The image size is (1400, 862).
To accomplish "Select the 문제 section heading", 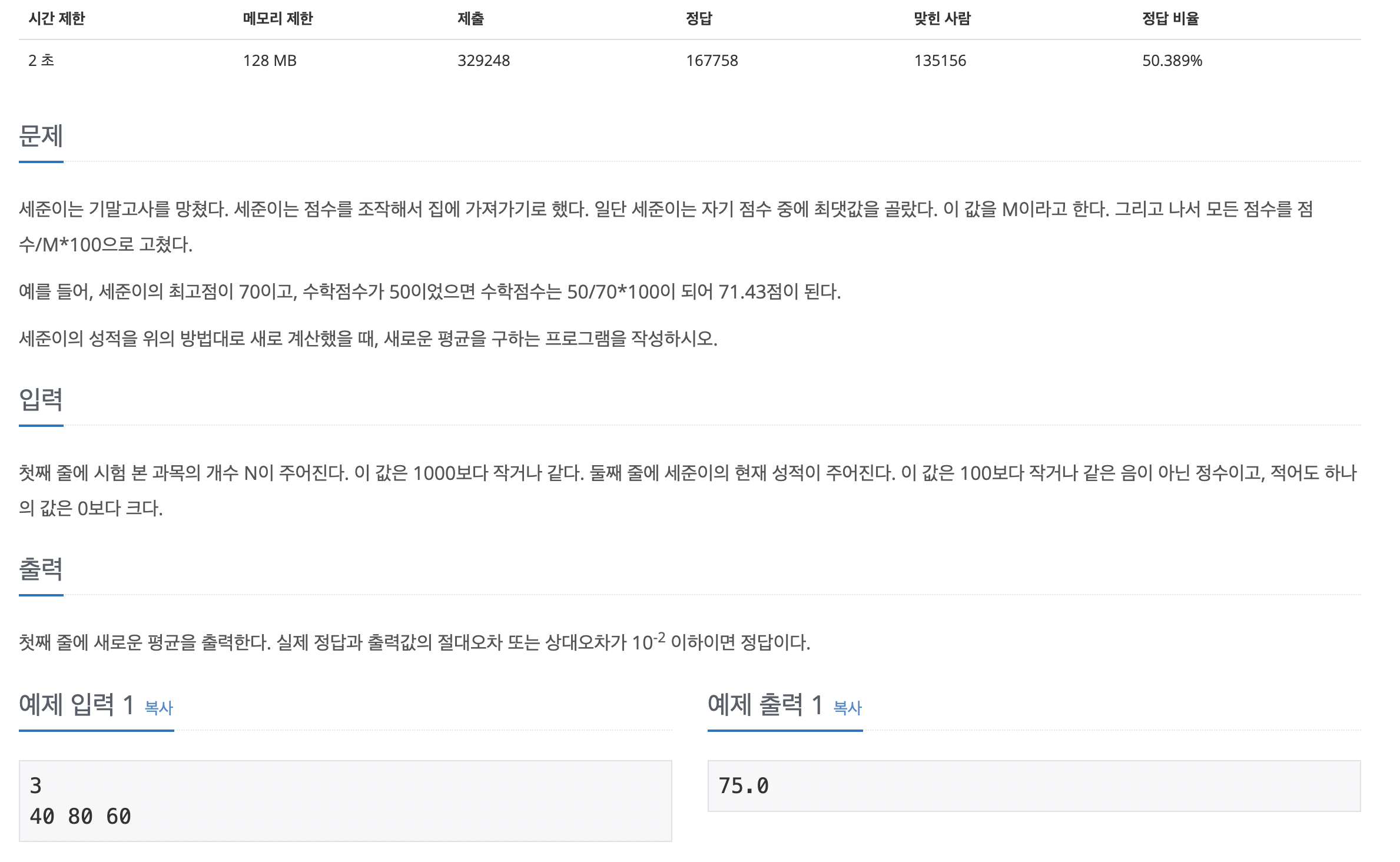I will coord(41,136).
